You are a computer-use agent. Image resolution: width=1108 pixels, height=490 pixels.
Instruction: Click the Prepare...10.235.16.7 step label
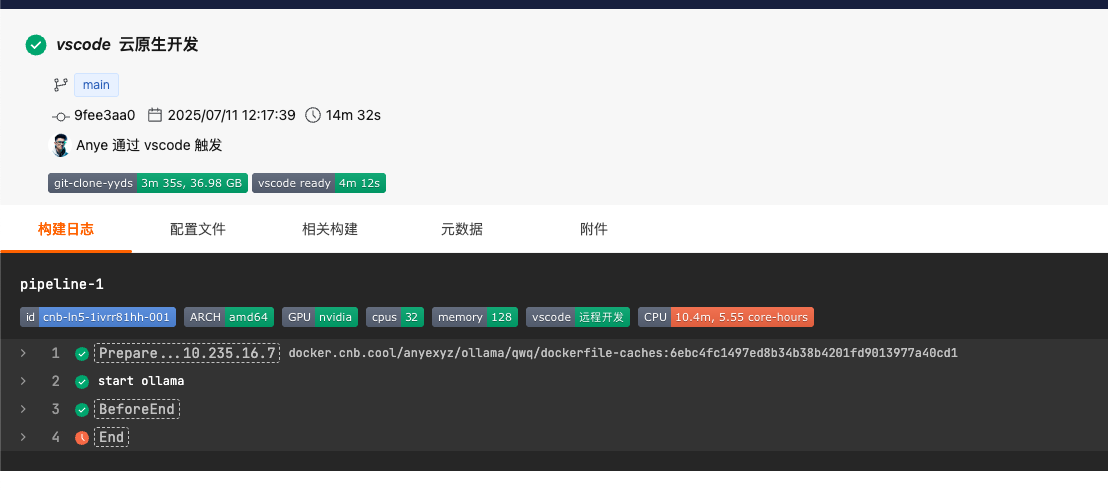click(x=187, y=353)
